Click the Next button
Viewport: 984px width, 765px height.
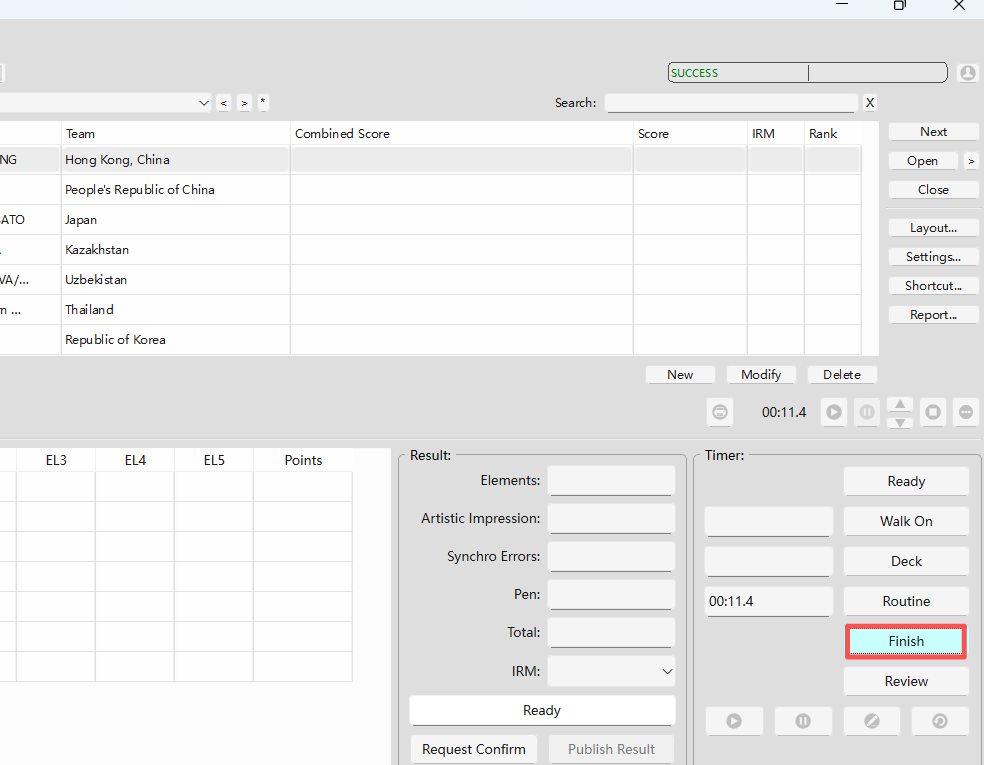point(933,132)
